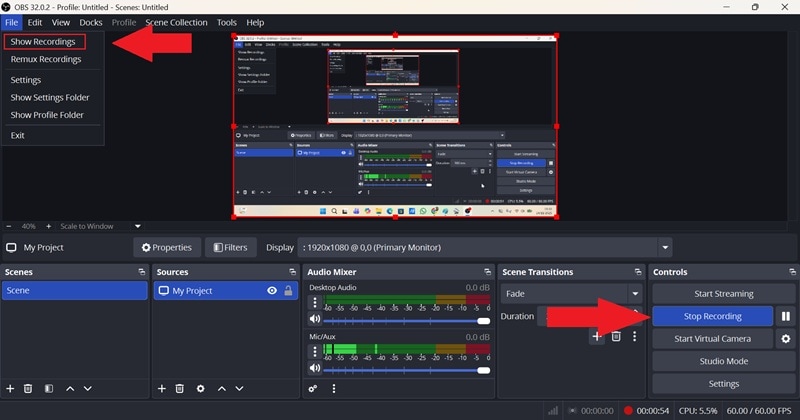Click recording timer 00:00:54
Image resolution: width=800 pixels, height=420 pixels.
pos(653,410)
